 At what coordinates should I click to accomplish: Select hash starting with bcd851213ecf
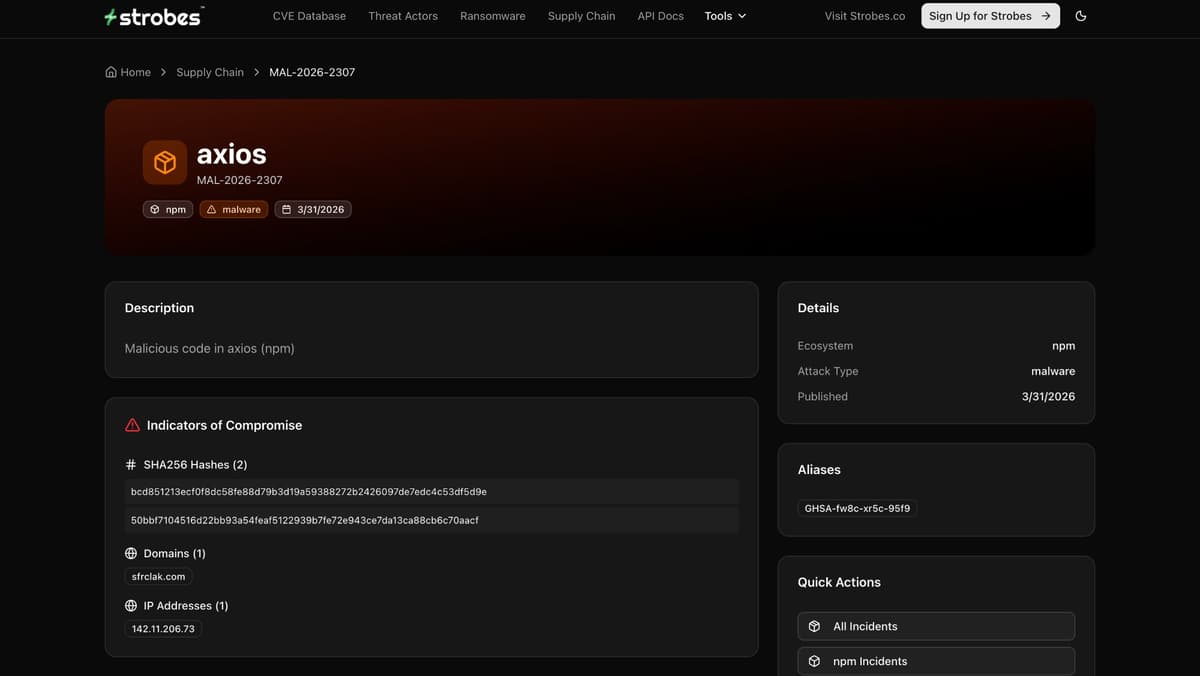tap(432, 492)
